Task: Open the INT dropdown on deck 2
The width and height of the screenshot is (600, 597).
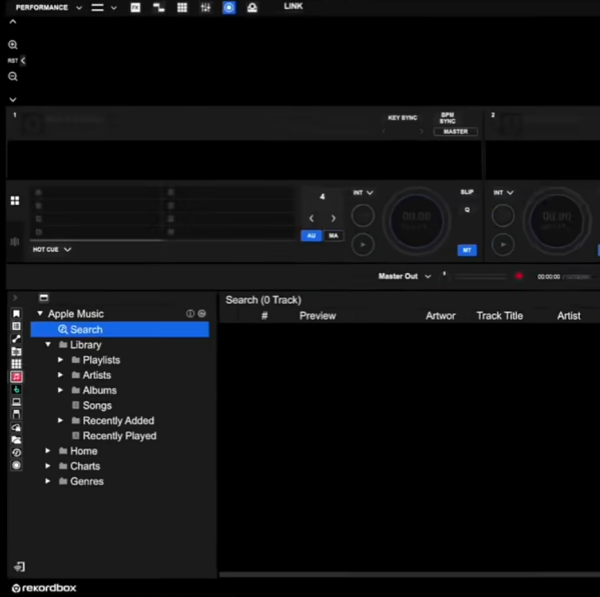Action: [503, 193]
